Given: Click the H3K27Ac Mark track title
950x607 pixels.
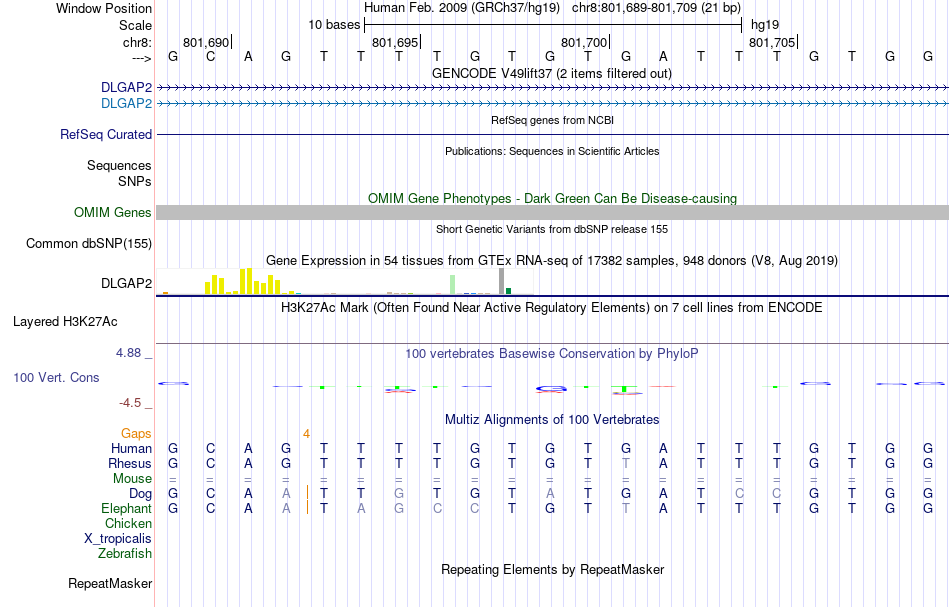Looking at the screenshot, I should point(552,307).
